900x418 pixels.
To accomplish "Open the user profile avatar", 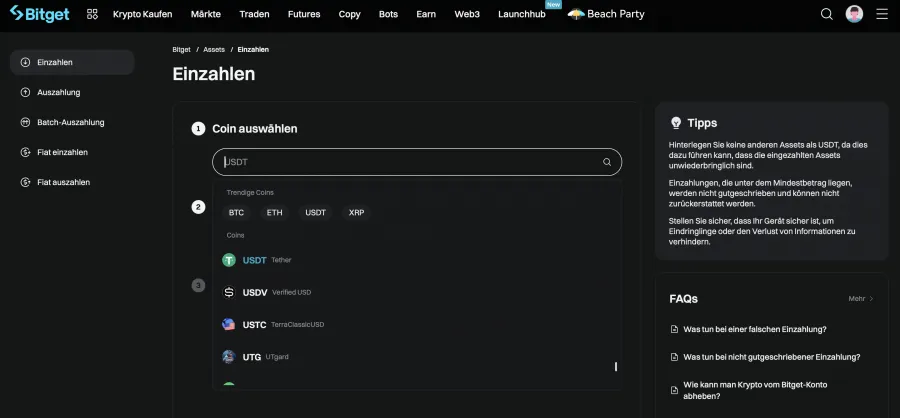I will coord(854,14).
